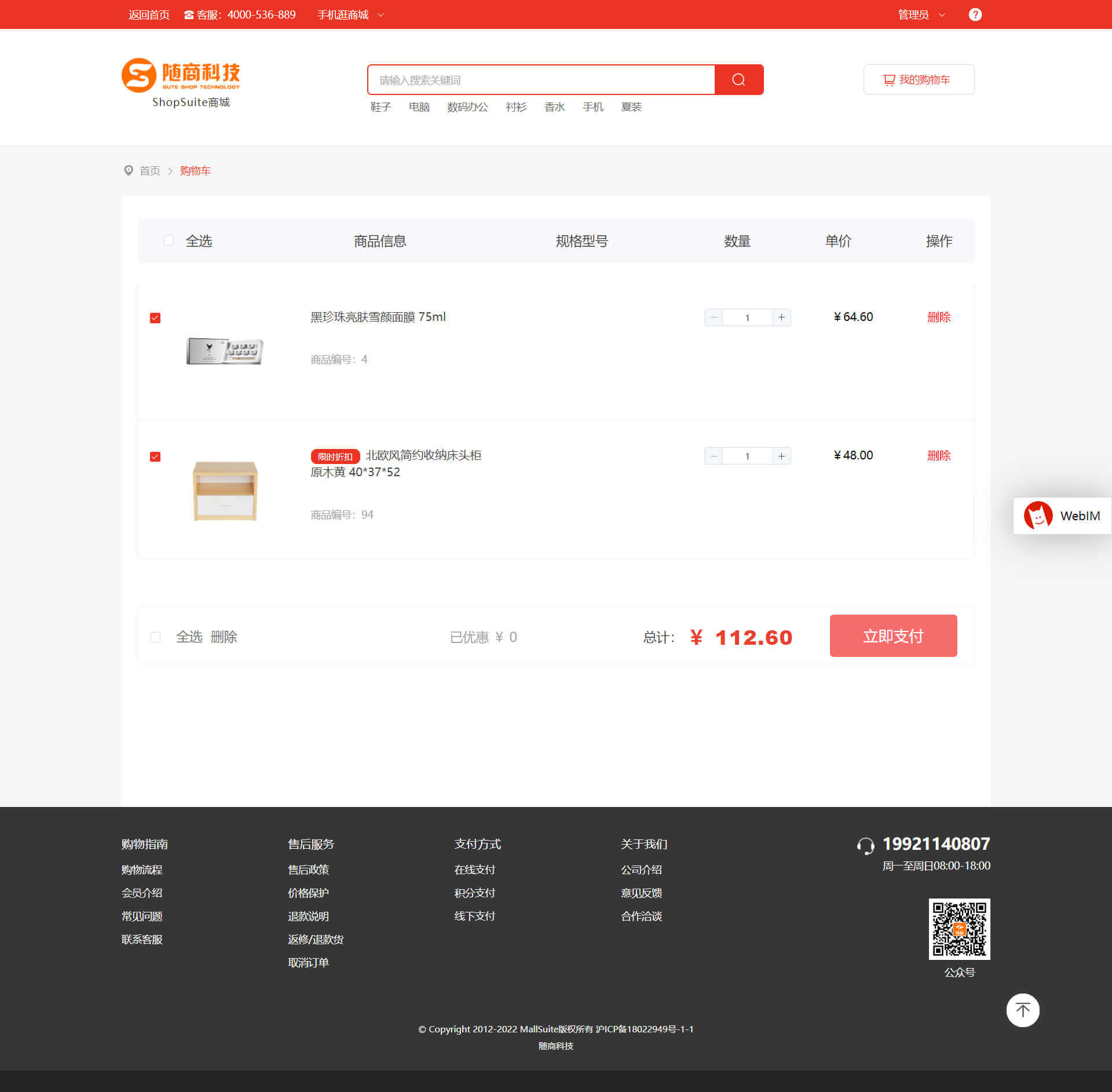Screen dimensions: 1112x1092
Task: Uncheck the black pearl mask item checkbox
Action: click(x=155, y=318)
